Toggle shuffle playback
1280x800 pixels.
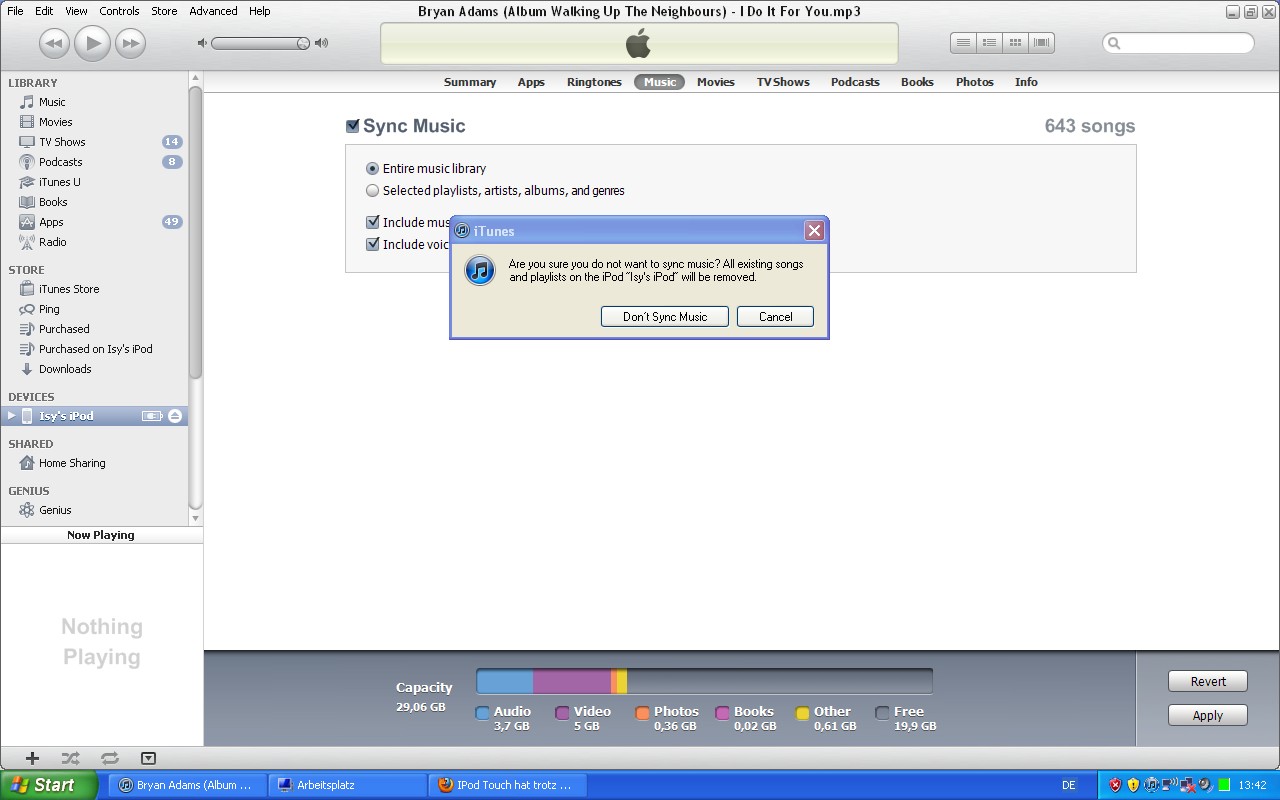pyautogui.click(x=70, y=758)
